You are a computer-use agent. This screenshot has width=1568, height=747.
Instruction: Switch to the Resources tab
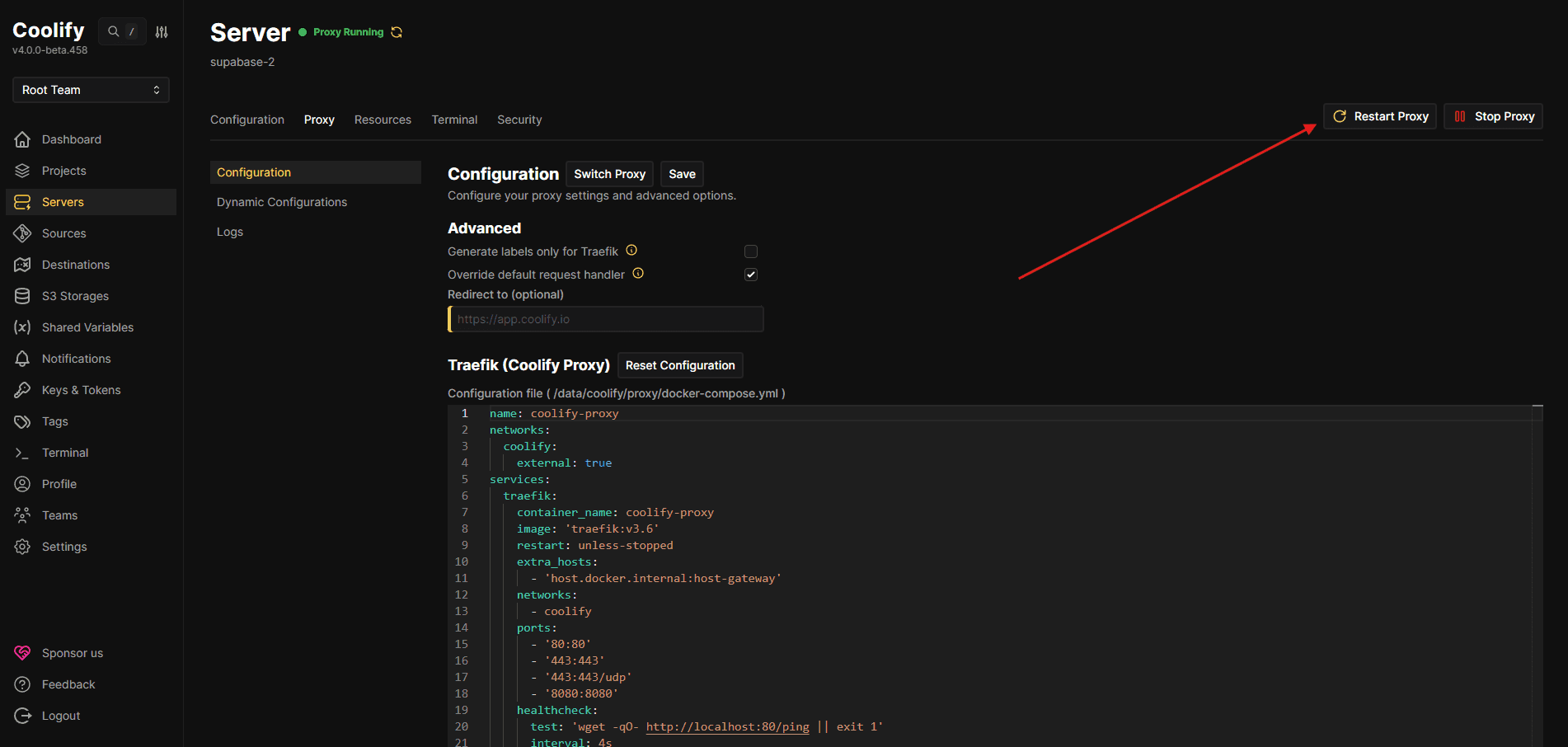click(383, 120)
